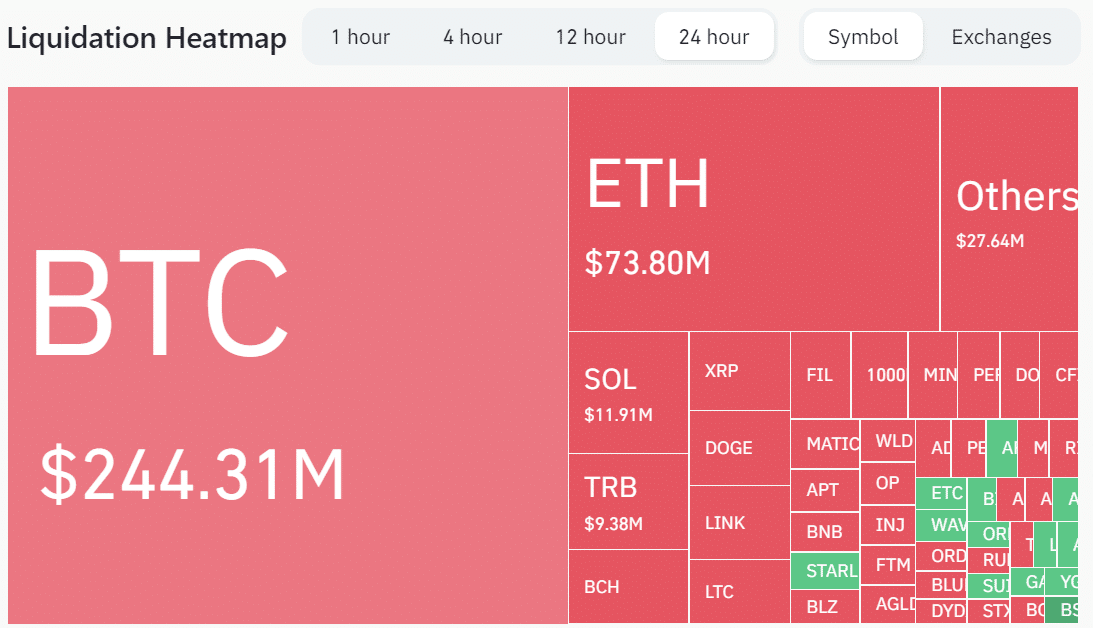Viewport: 1093px width, 628px height.
Task: Switch to the 4 hour timeframe
Action: click(472, 37)
